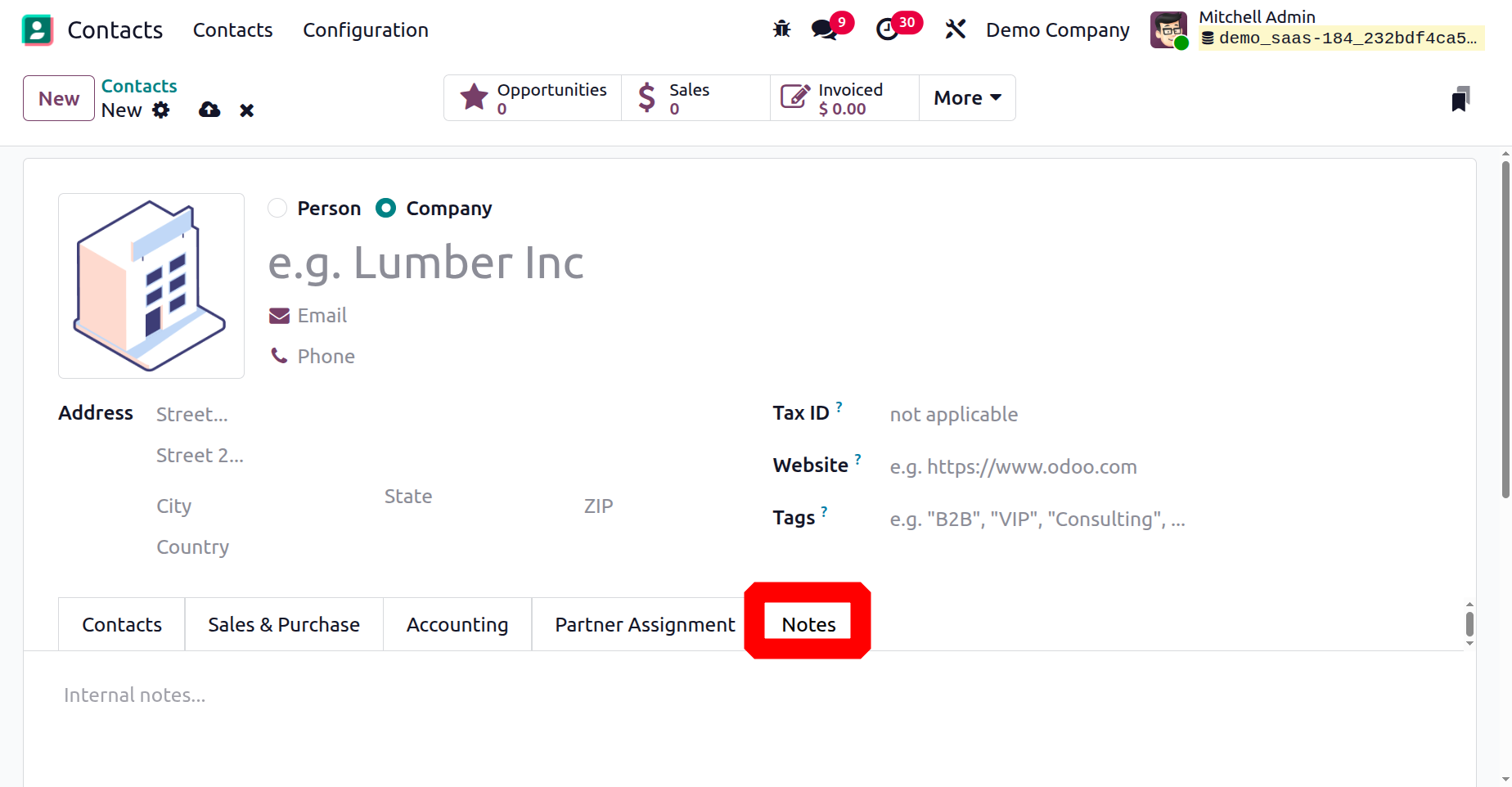Screen dimensions: 1512x787
Task: Expand the More dropdown button
Action: pos(967,98)
